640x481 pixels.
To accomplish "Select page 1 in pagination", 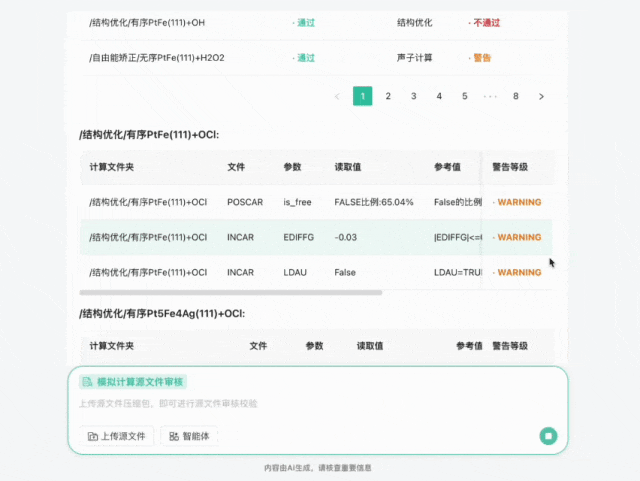I will tap(362, 96).
